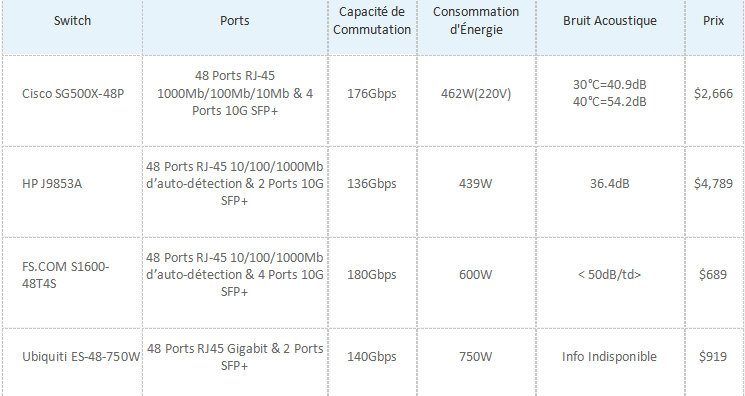
Task: Select the $689 price cell
Action: coord(713,275)
